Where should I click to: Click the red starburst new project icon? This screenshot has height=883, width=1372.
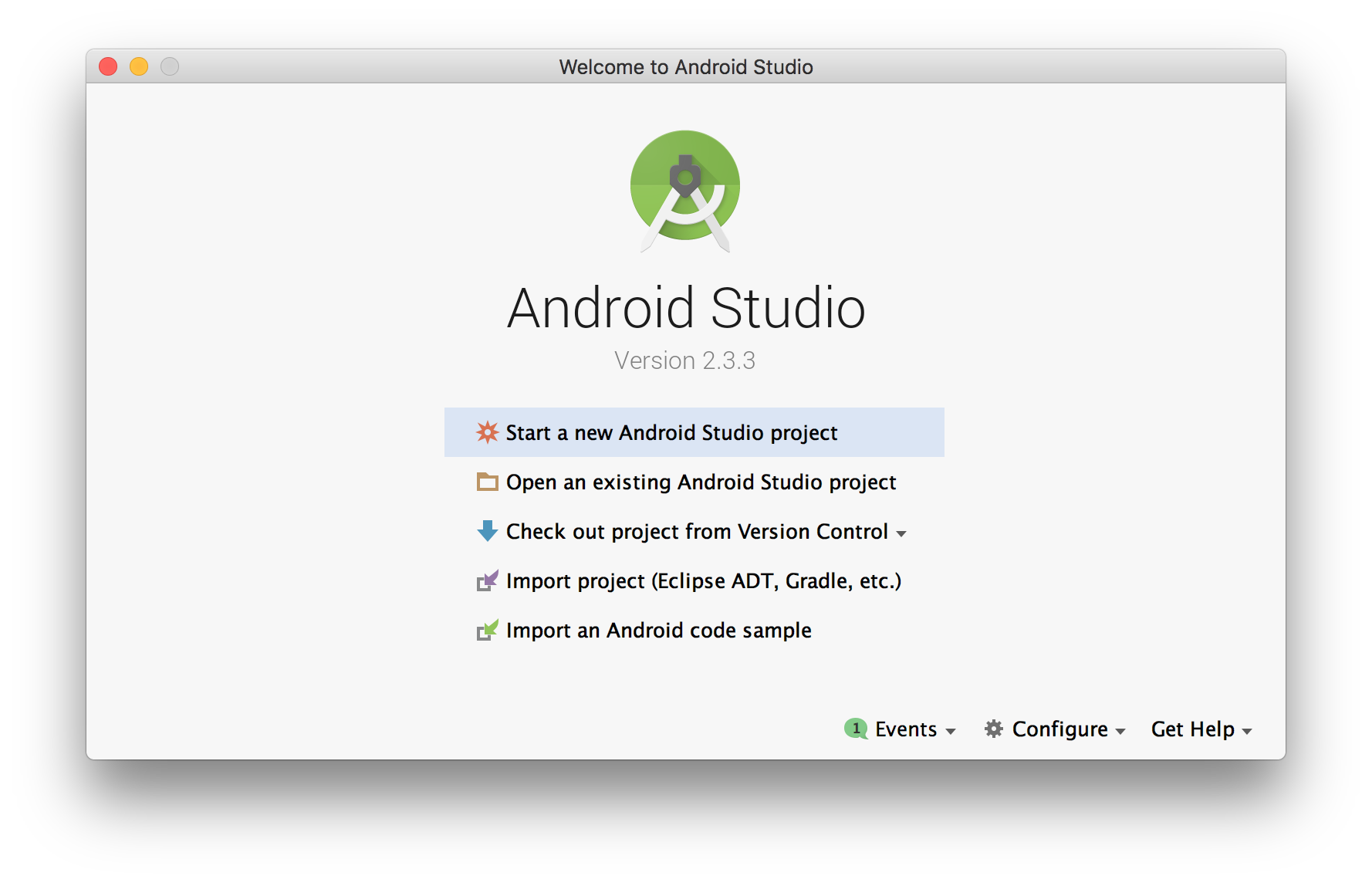[487, 432]
